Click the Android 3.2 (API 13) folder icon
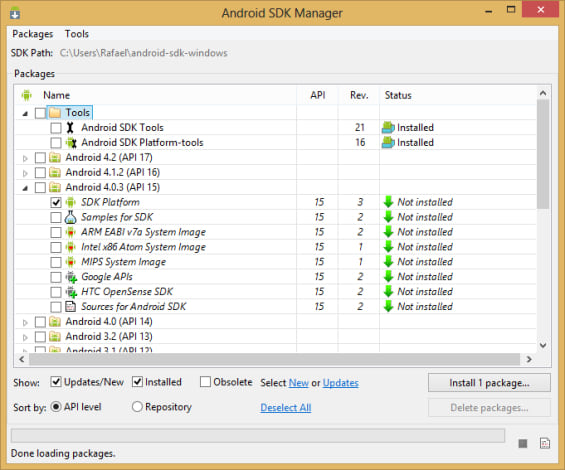This screenshot has height=470, width=565. click(x=55, y=337)
